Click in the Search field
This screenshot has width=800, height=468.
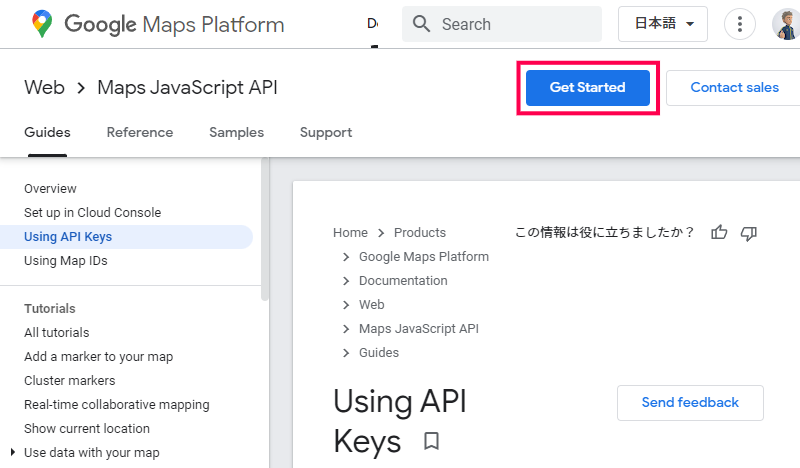[502, 24]
